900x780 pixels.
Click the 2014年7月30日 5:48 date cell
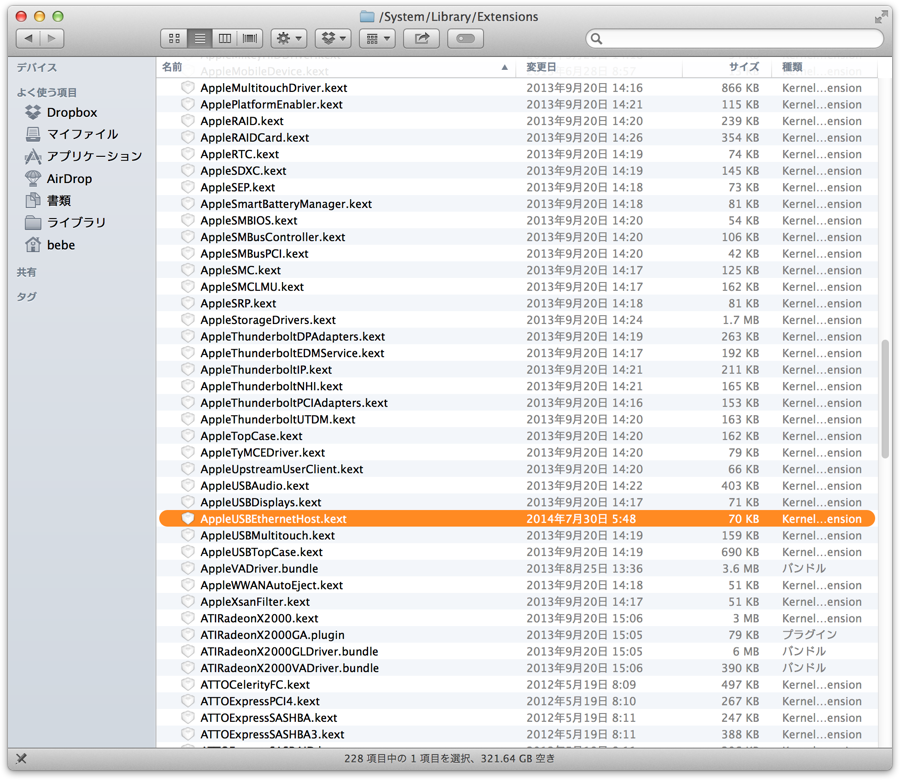[x=581, y=519]
